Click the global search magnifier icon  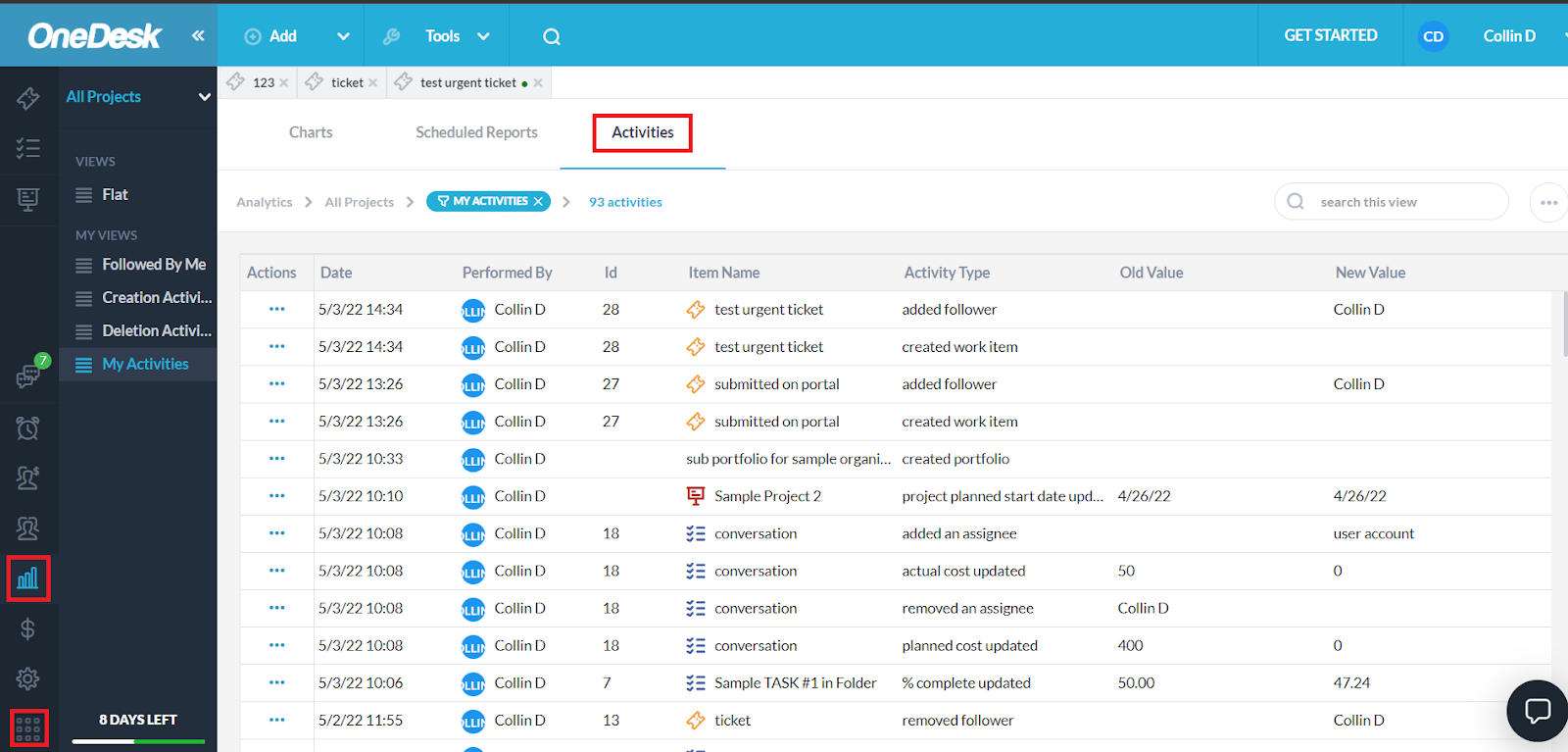click(x=552, y=36)
